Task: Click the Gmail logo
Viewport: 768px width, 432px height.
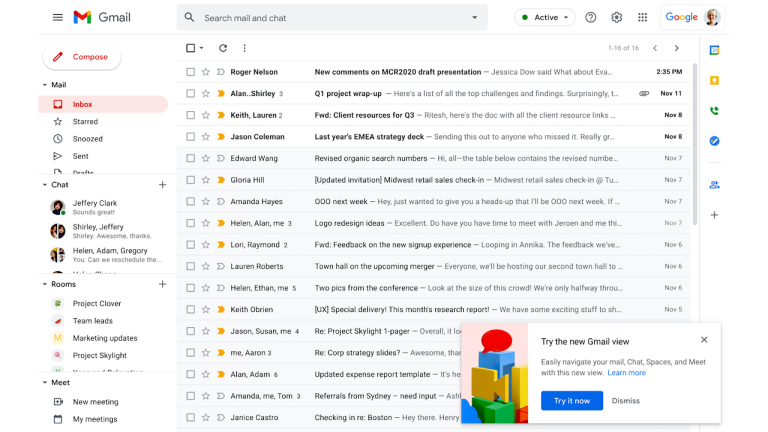Action: click(102, 18)
